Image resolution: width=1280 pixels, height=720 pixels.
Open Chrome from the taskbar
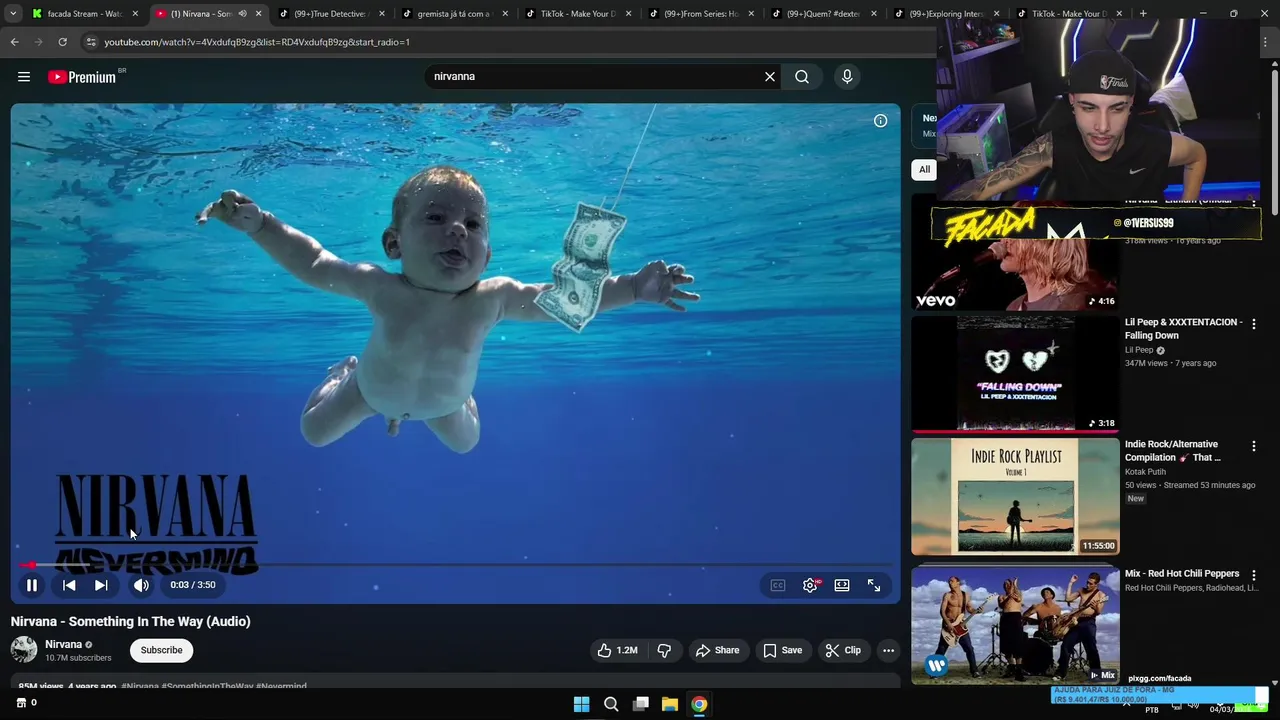click(x=699, y=704)
